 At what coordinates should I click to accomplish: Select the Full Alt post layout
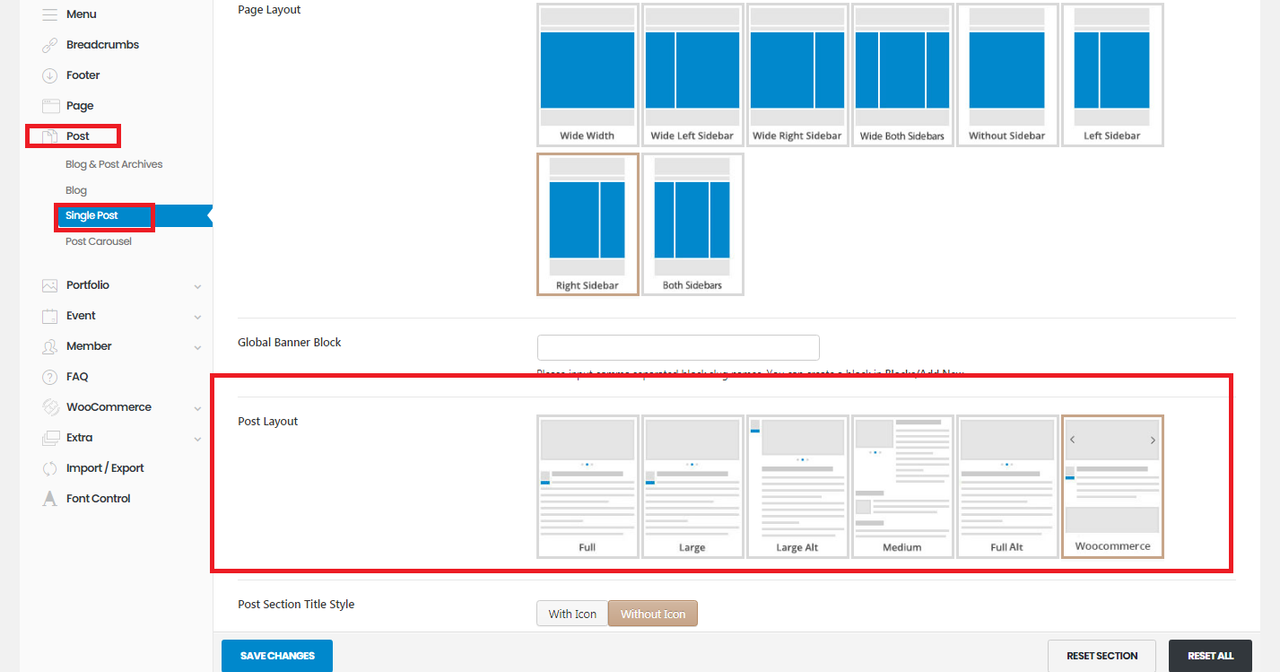1007,486
